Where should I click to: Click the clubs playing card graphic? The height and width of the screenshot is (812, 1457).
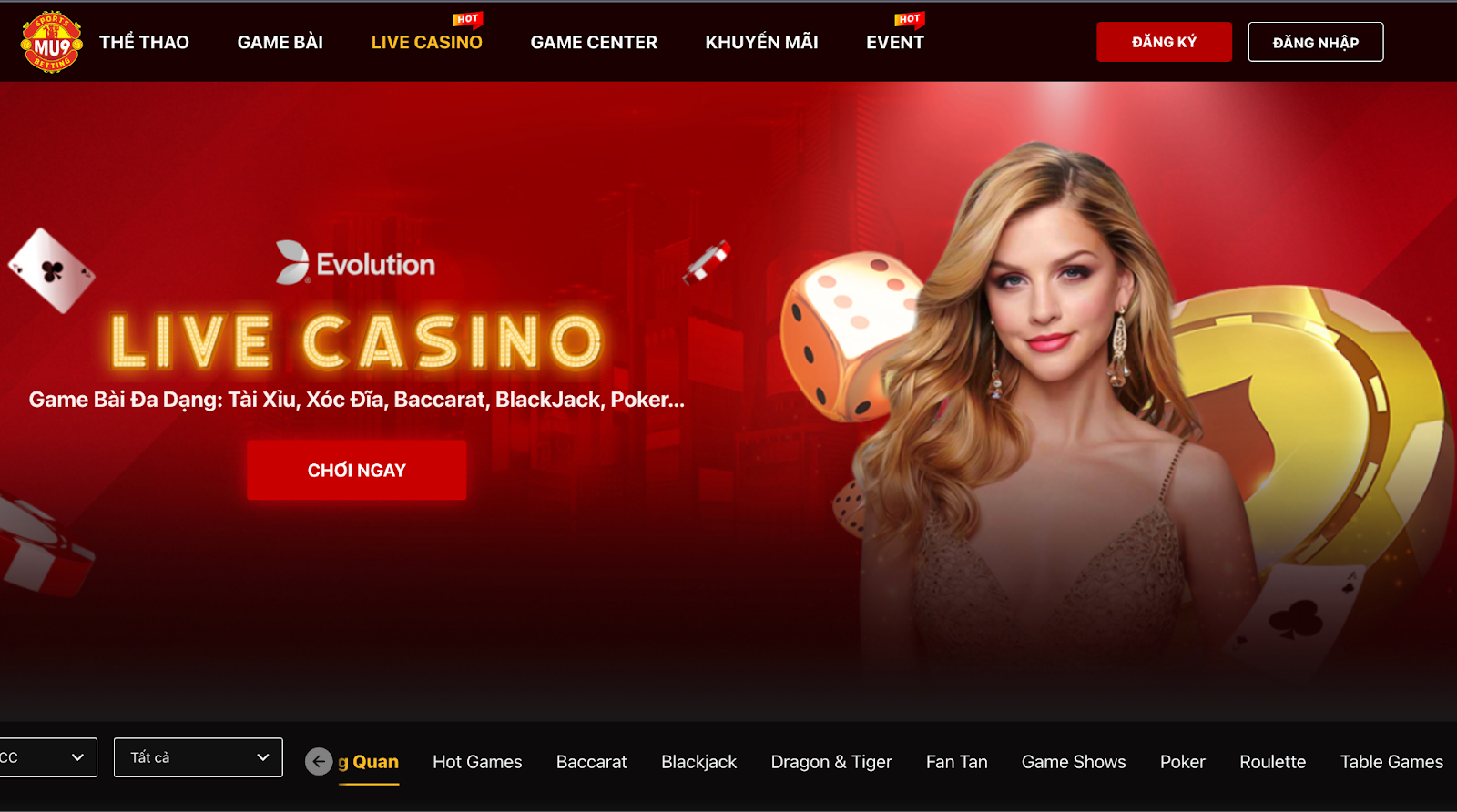(x=52, y=270)
